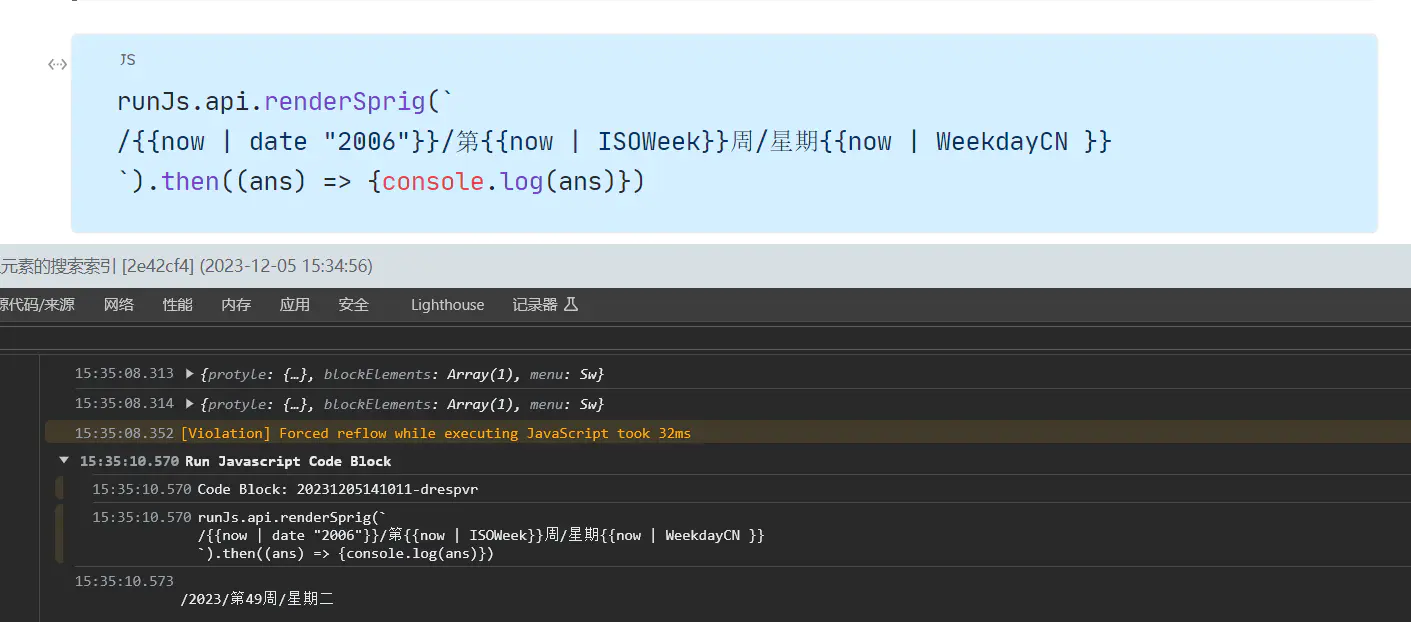The height and width of the screenshot is (622, 1411).
Task: Go to the 安全 (Security) tab
Action: 354,305
